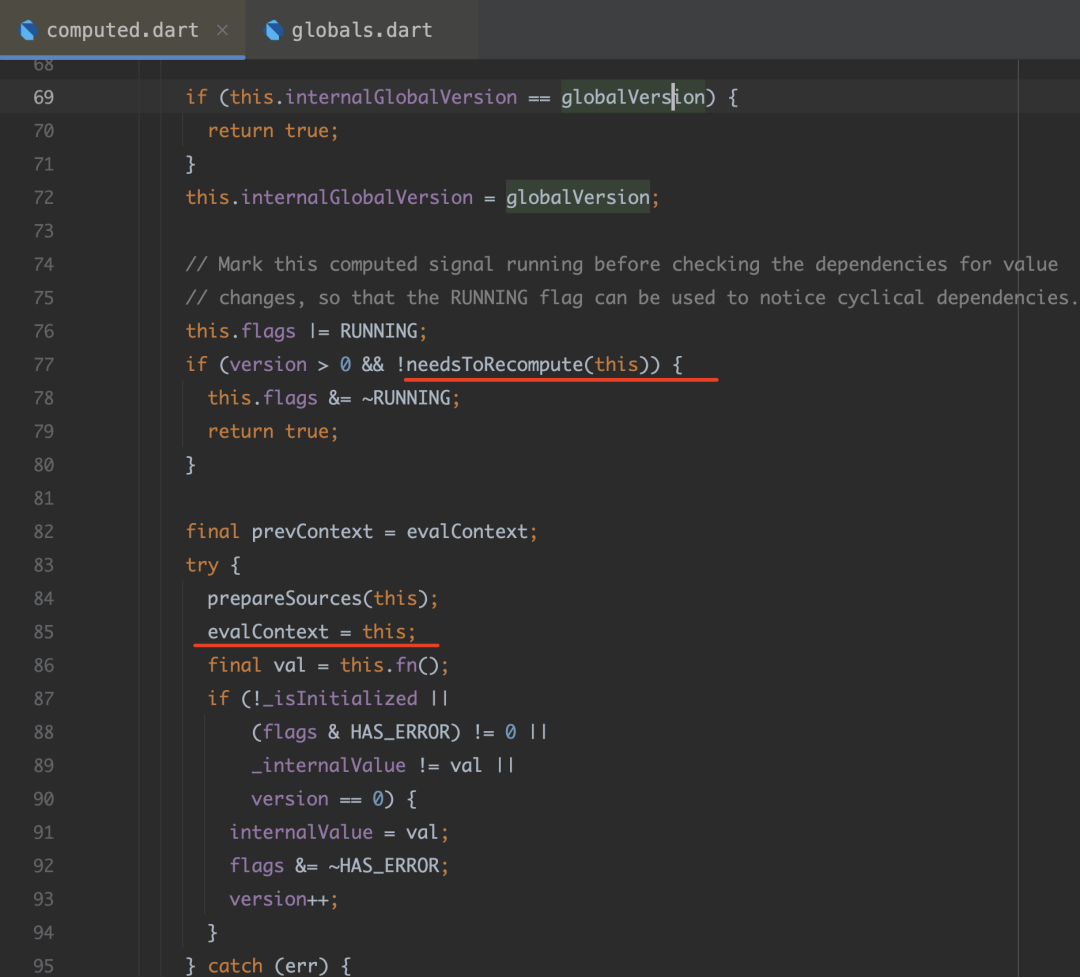1080x977 pixels.
Task: Click line number 69 in the gutter
Action: 43,97
